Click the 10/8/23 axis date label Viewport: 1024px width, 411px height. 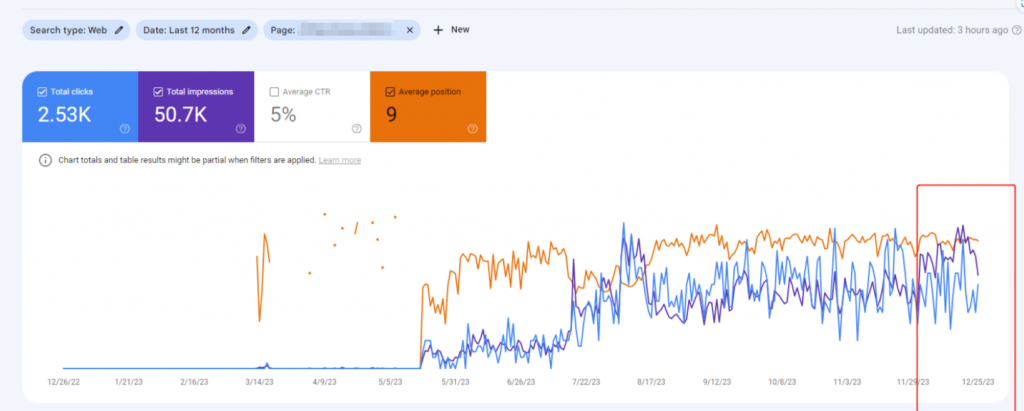click(x=783, y=382)
